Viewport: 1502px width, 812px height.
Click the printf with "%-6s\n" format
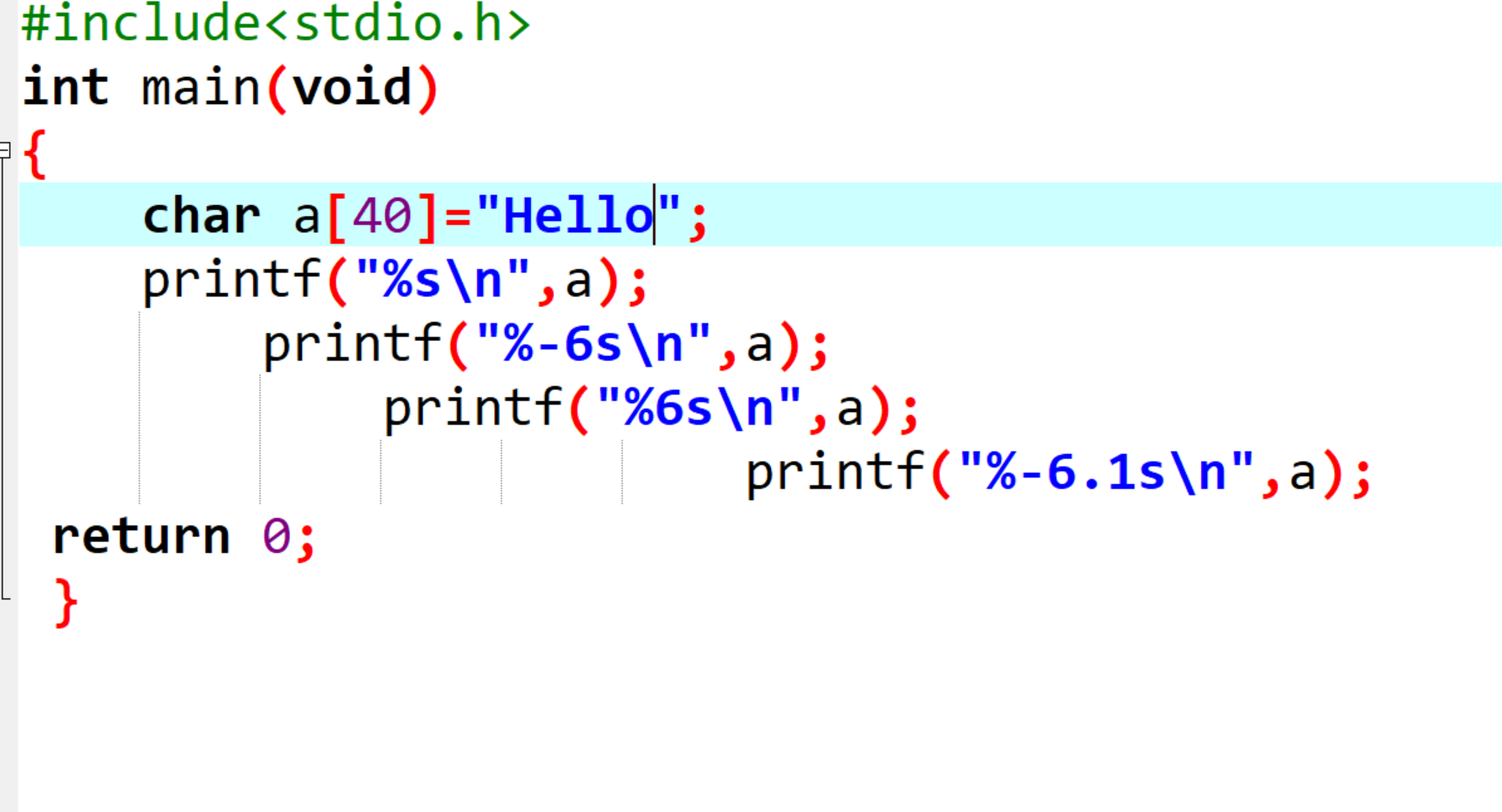click(x=546, y=345)
